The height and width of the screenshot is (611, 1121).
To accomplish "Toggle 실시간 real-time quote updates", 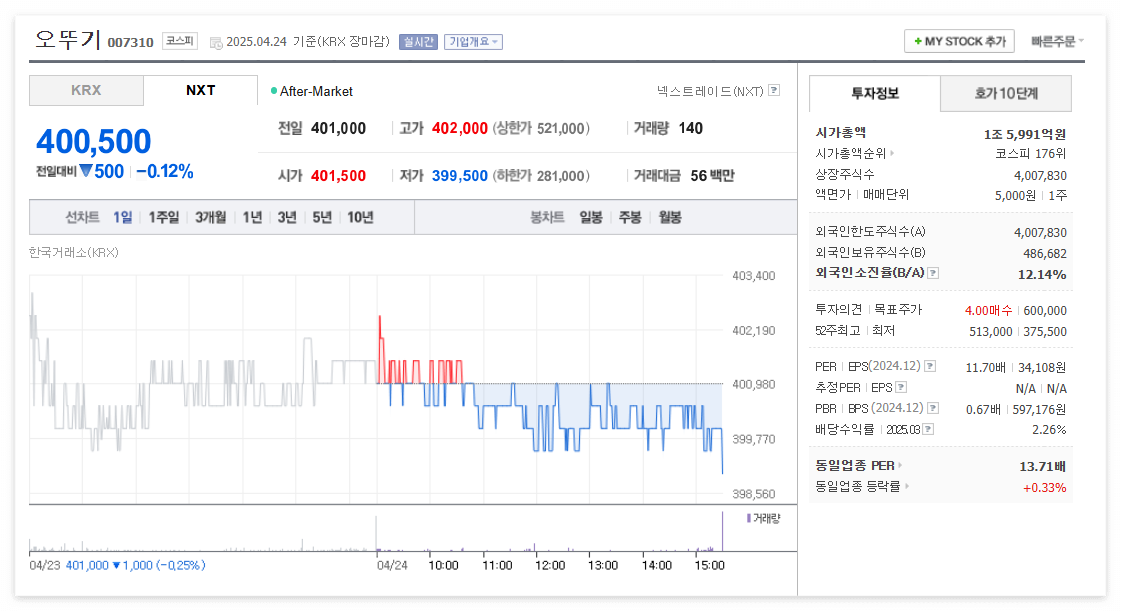I will click(x=418, y=41).
